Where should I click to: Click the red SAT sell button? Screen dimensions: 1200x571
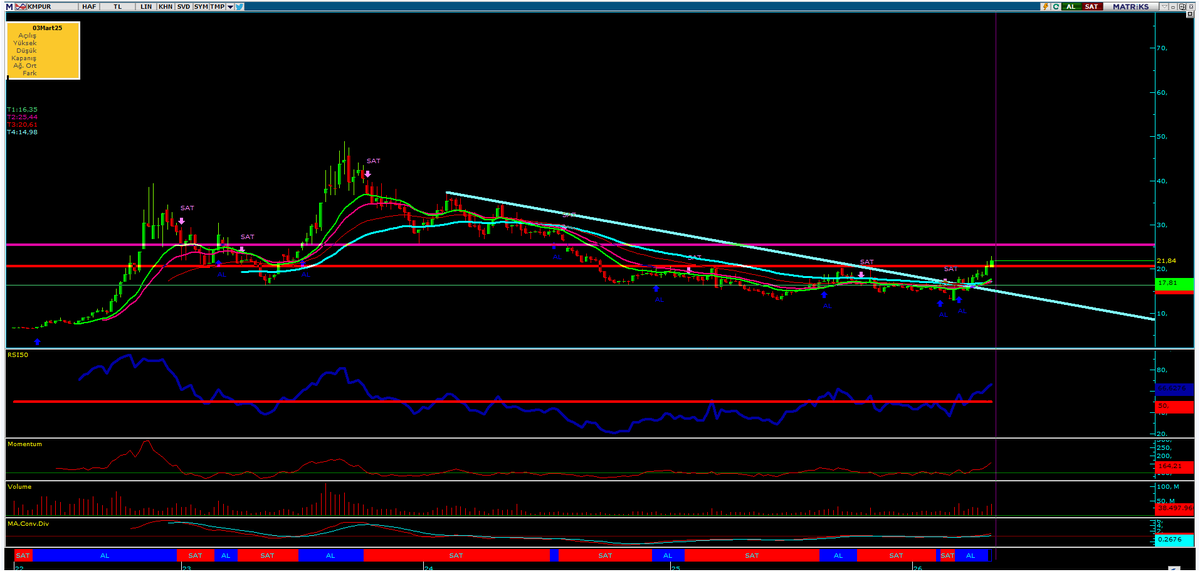1092,7
